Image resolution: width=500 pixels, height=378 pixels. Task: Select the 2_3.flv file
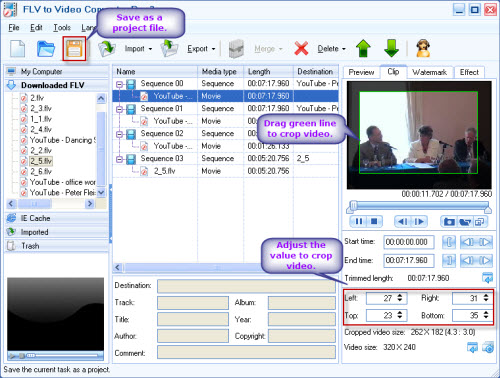point(41,108)
